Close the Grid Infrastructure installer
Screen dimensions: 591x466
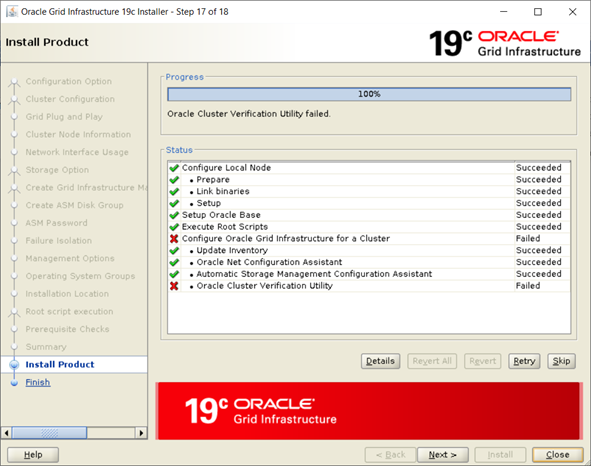(557, 455)
